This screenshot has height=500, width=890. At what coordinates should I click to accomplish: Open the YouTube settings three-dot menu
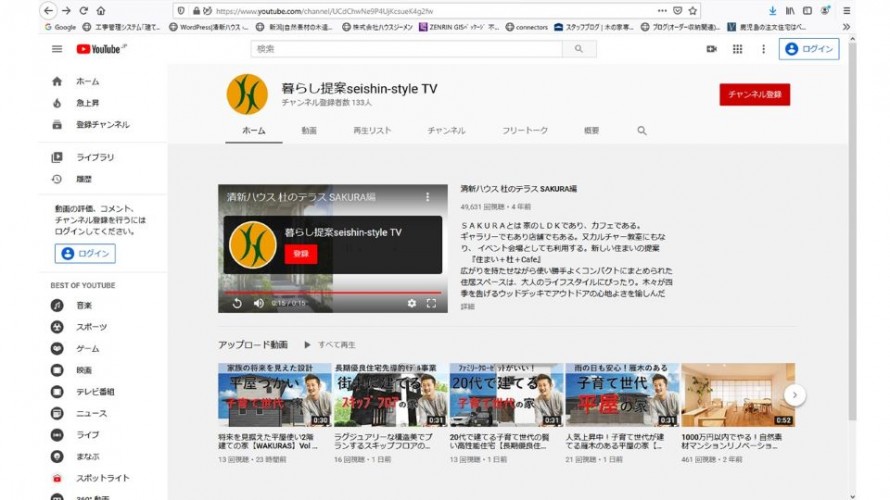pos(763,49)
